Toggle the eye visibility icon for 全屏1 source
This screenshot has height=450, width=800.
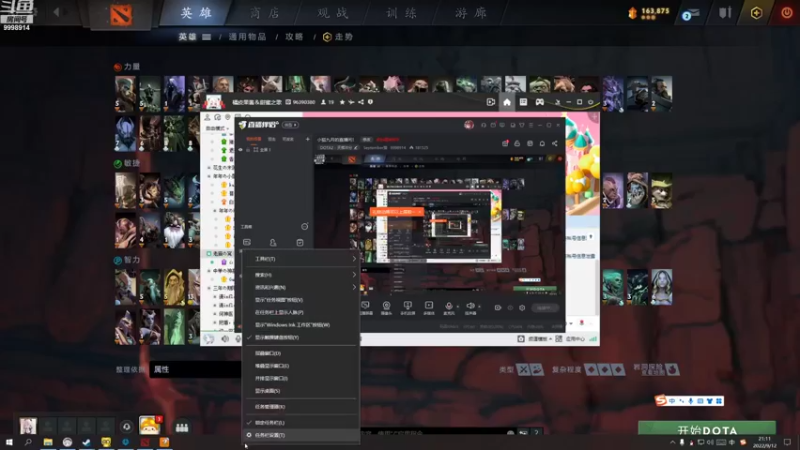pyautogui.click(x=241, y=150)
